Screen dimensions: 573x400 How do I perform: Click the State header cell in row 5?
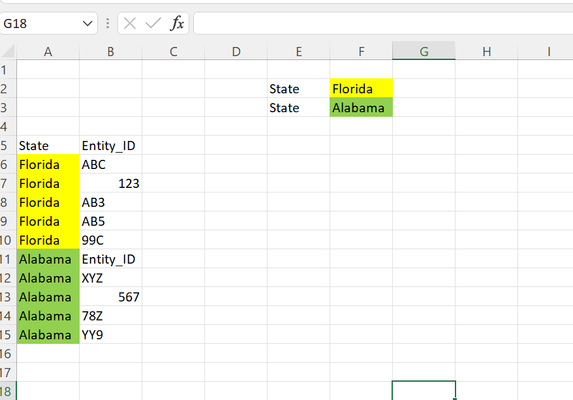tap(48, 145)
